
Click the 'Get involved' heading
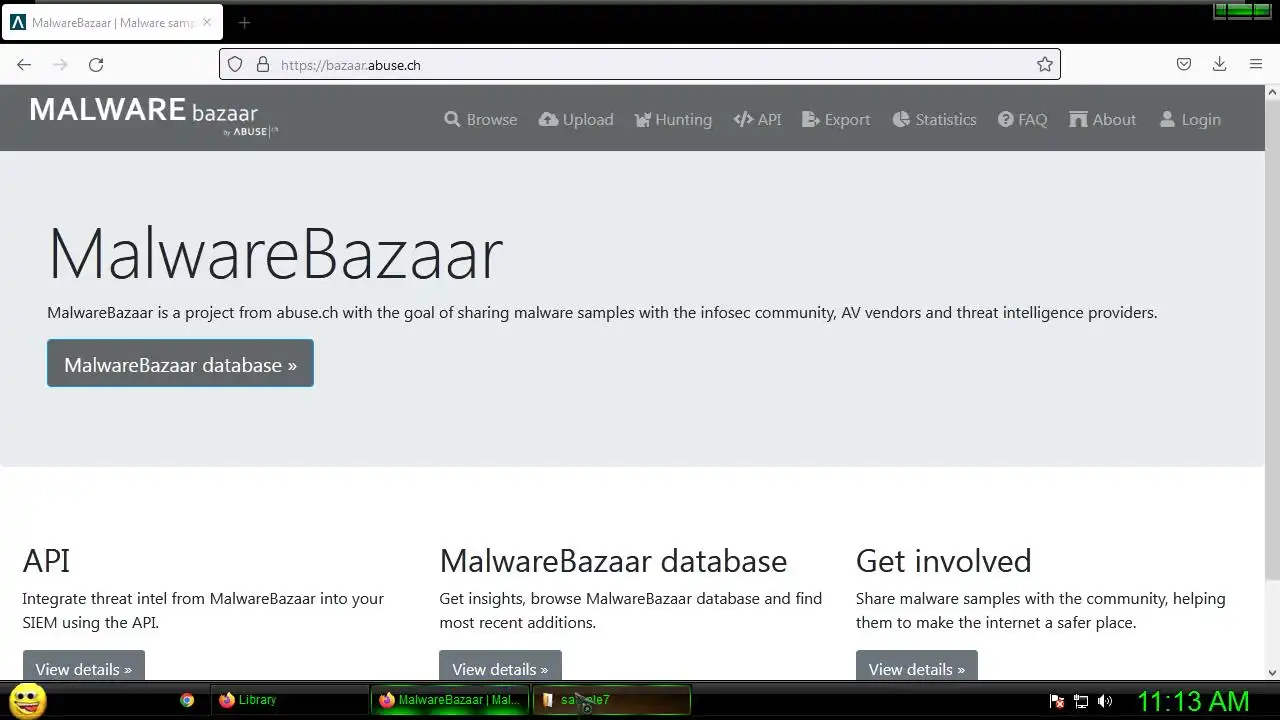tap(943, 560)
